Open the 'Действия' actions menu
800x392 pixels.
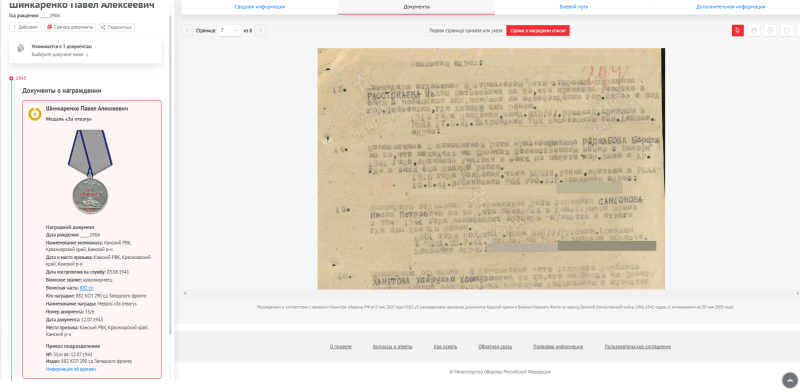[x=25, y=27]
